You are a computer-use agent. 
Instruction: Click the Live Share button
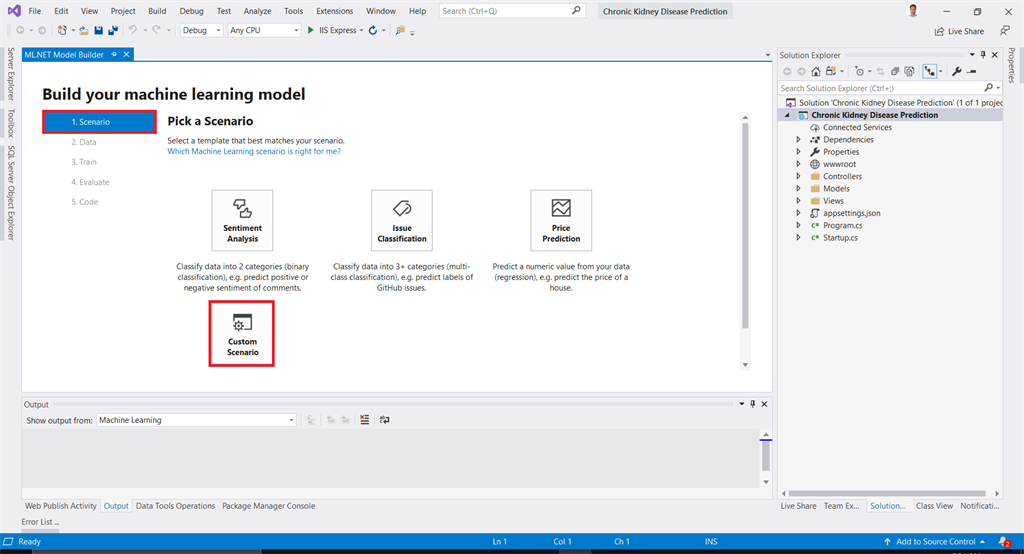point(958,31)
